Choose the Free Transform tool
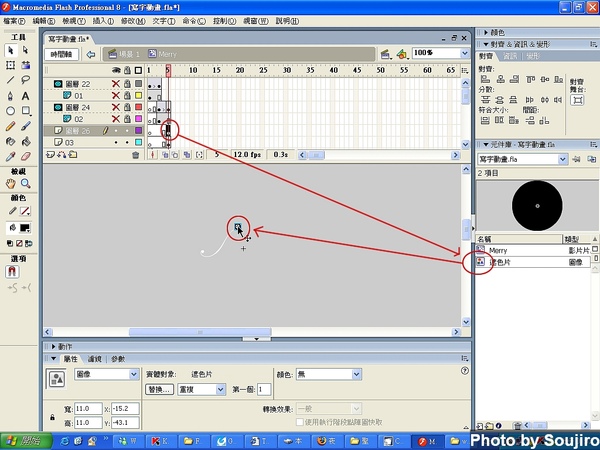The height and width of the screenshot is (450, 600). (x=10, y=65)
